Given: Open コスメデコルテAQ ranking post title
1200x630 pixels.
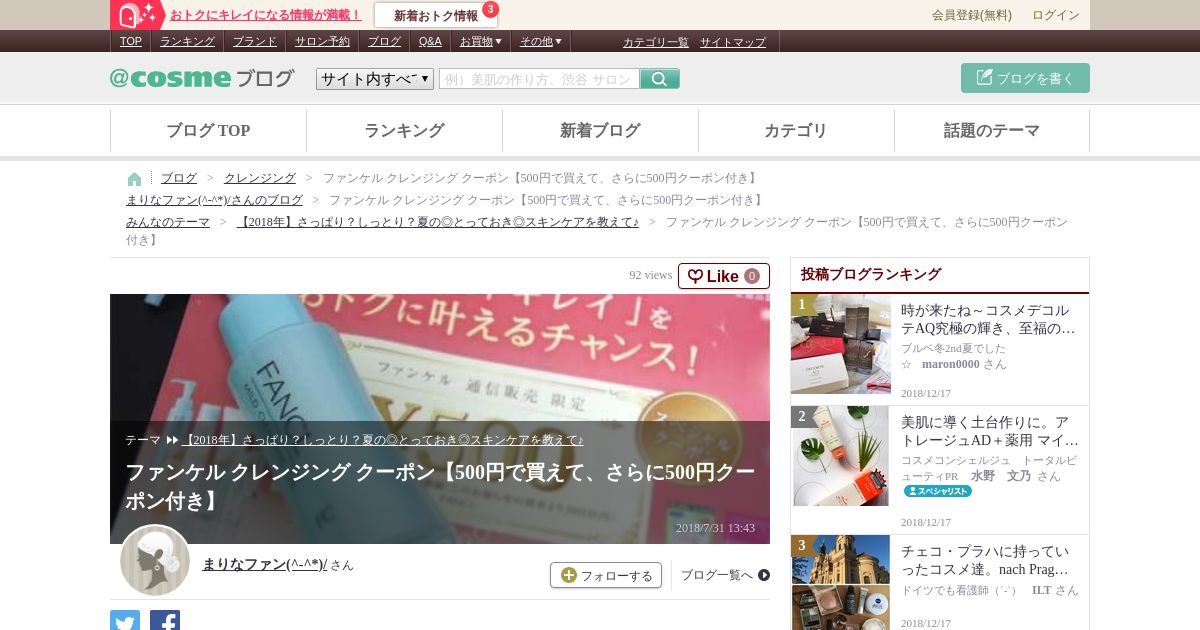Looking at the screenshot, I should point(988,319).
